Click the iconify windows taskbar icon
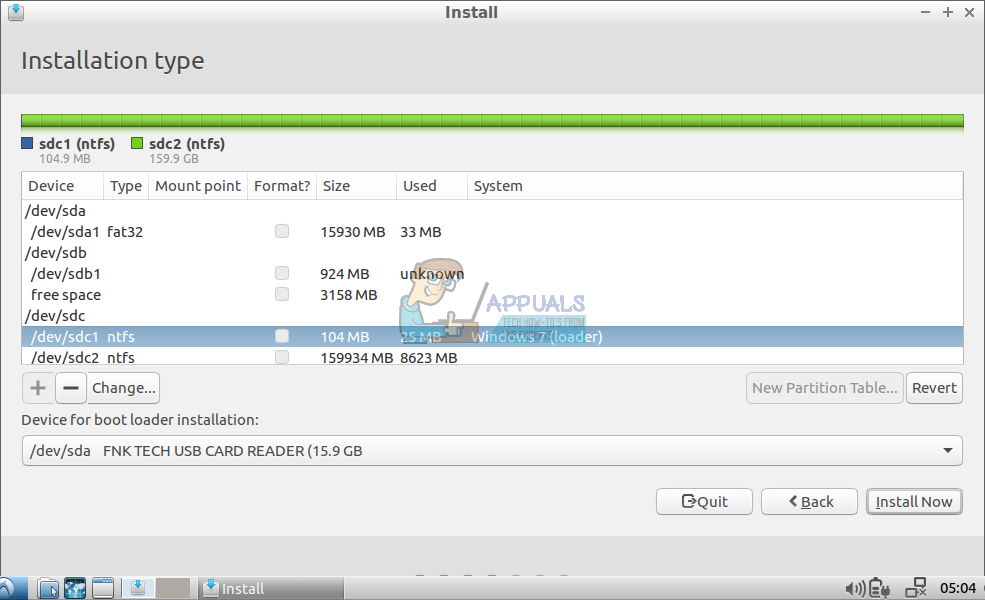This screenshot has height=600, width=985. tap(103, 589)
